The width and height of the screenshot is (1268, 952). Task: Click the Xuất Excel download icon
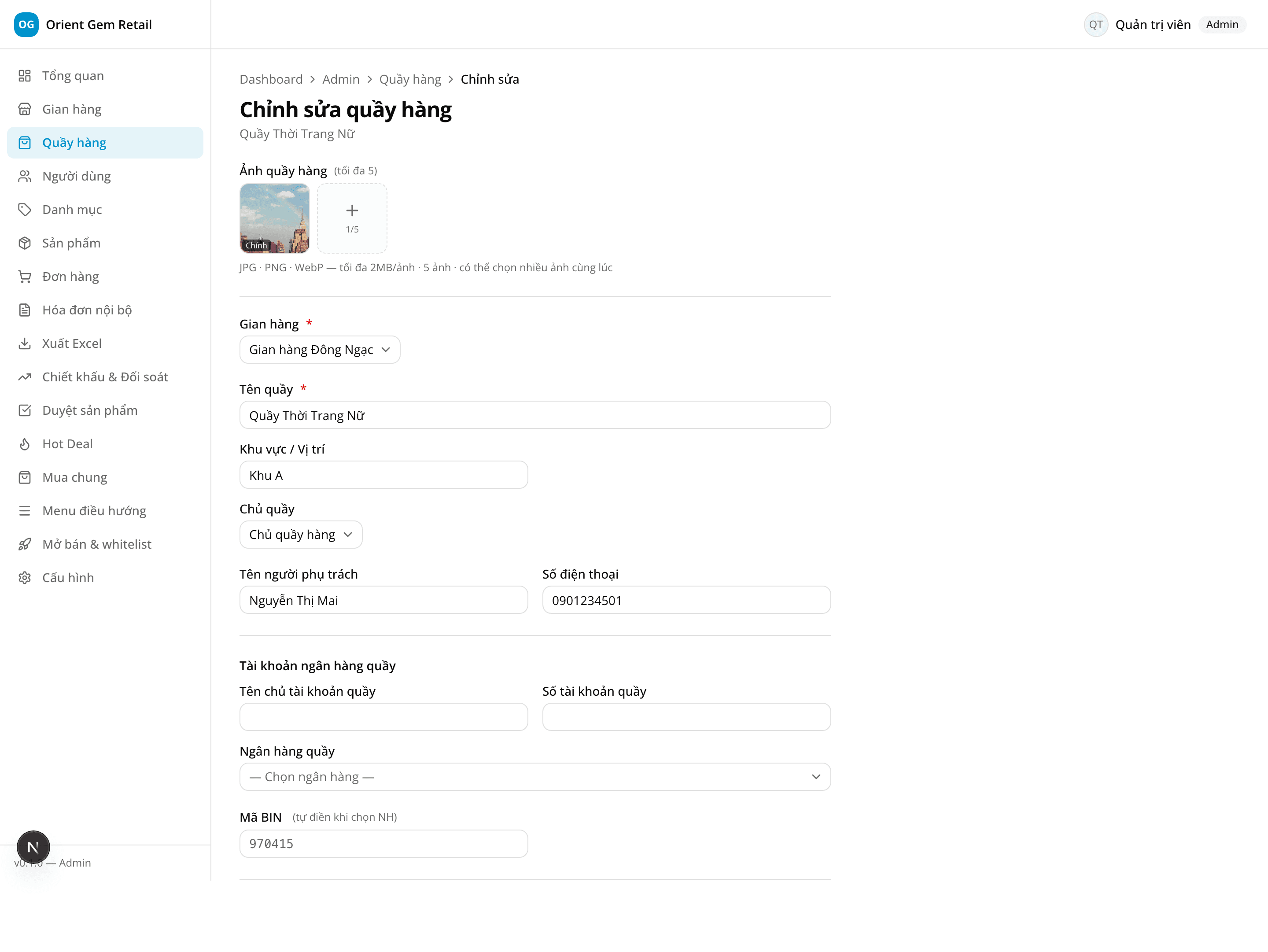click(x=24, y=343)
